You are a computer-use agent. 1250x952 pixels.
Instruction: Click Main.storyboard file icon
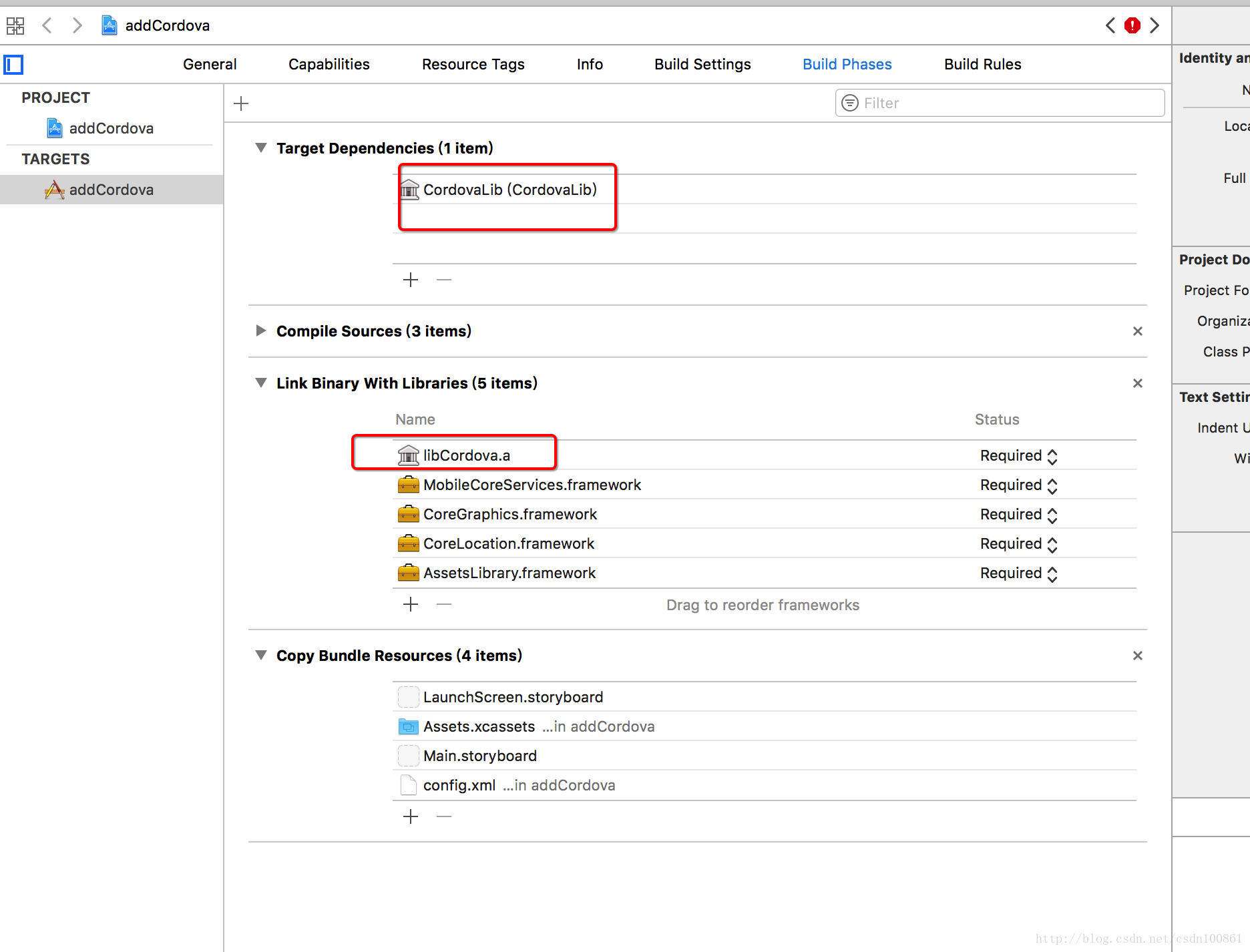tap(409, 756)
